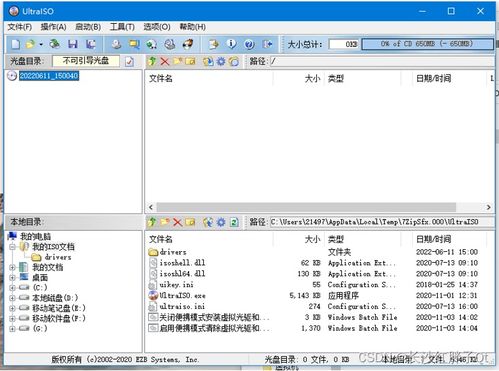Click the Save floppy disk icon

pos(72,44)
